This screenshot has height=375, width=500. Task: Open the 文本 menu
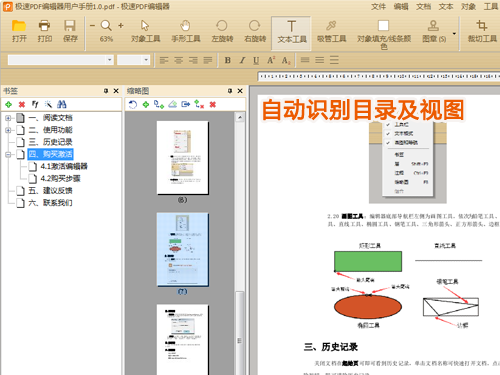pyautogui.click(x=446, y=7)
